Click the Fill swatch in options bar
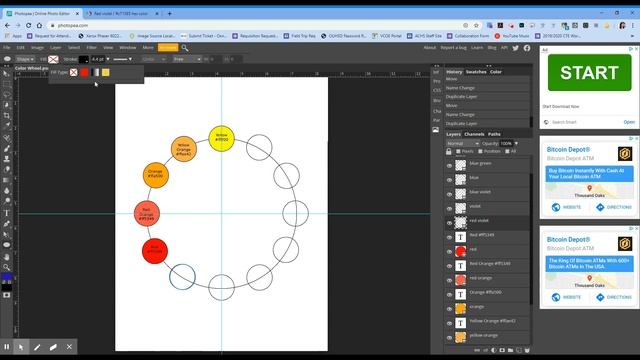 click(x=53, y=60)
